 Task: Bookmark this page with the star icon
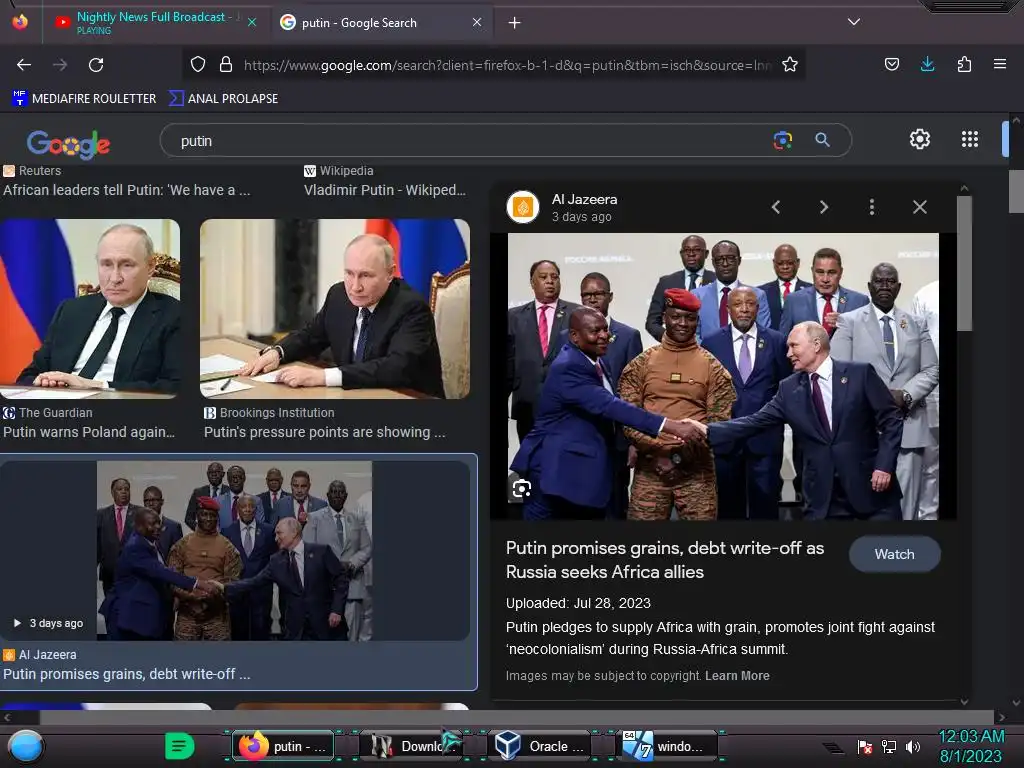point(790,64)
